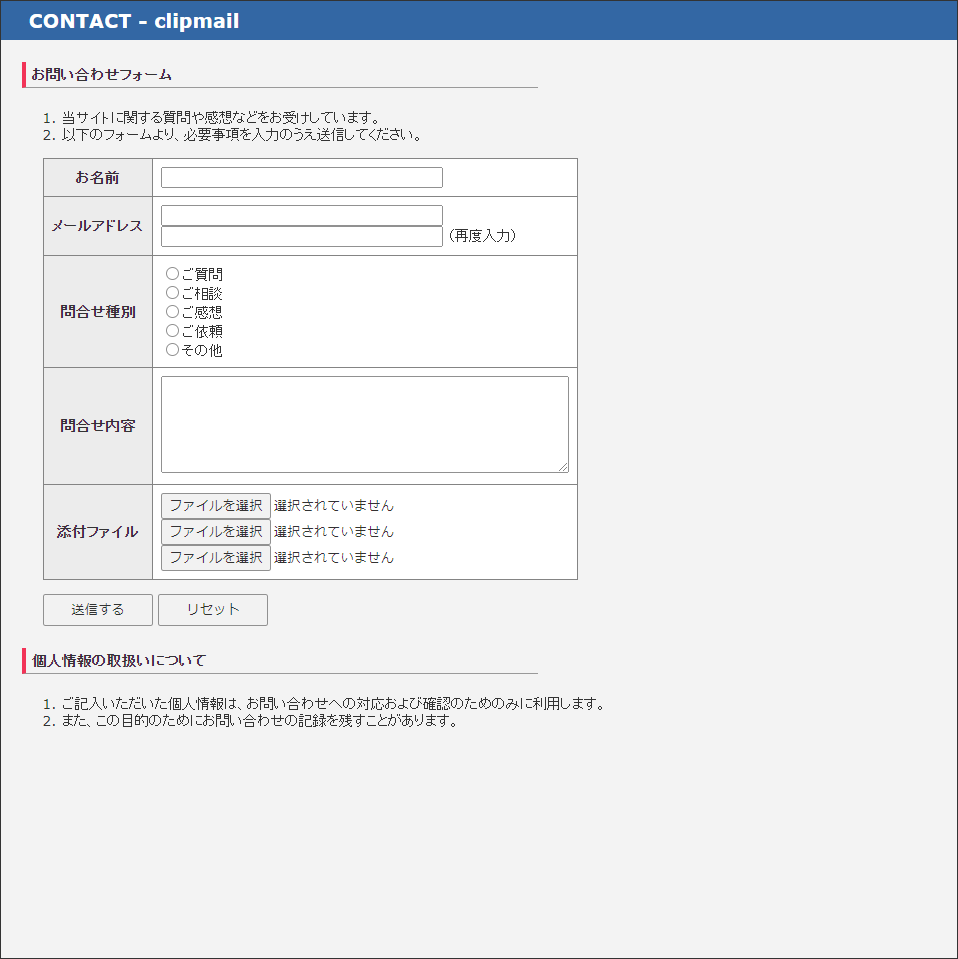958x959 pixels.
Task: Select the ご相談 inquiry type radio button
Action: click(x=172, y=292)
